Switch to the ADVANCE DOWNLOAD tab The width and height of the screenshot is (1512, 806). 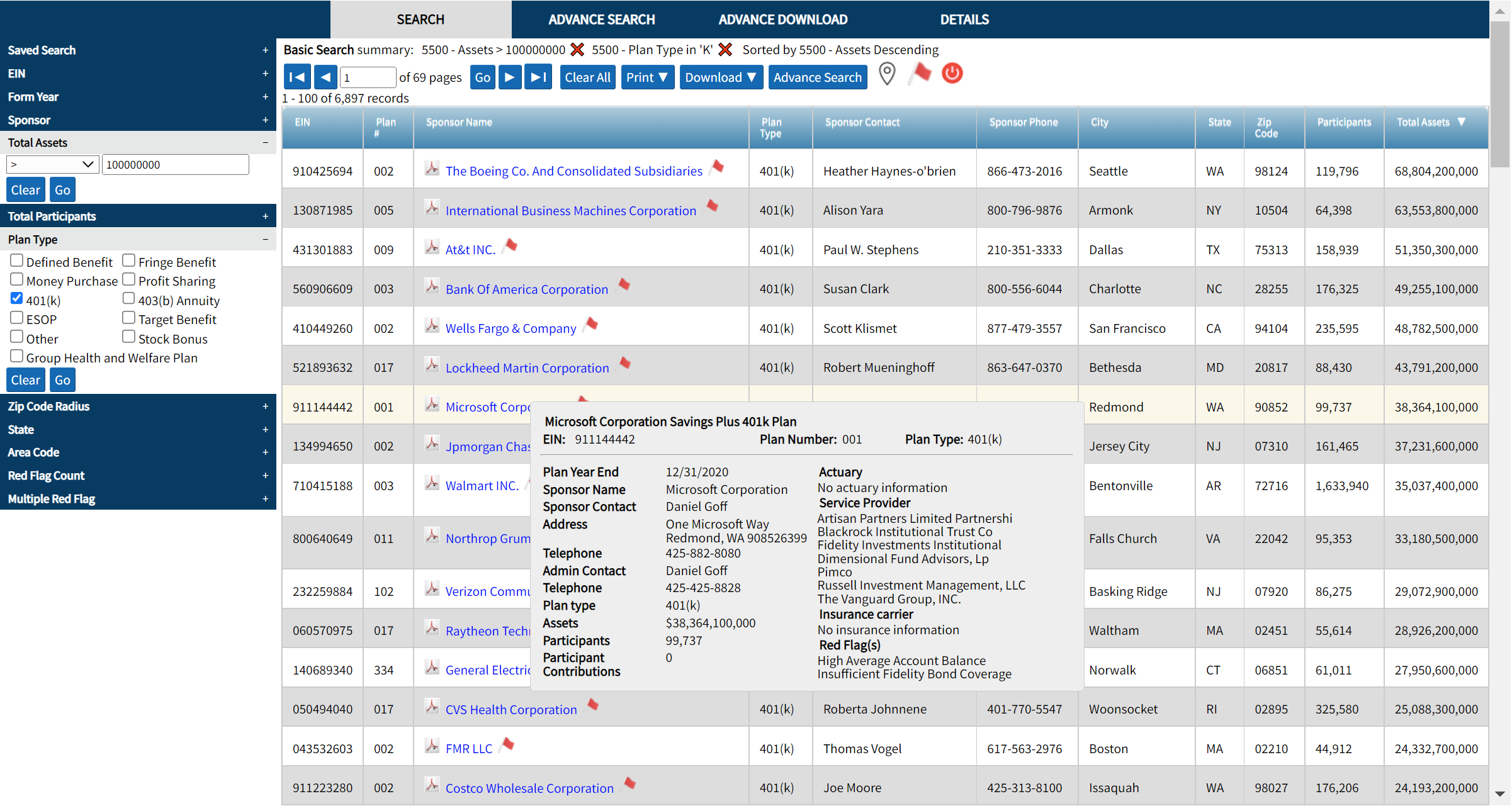pos(783,20)
